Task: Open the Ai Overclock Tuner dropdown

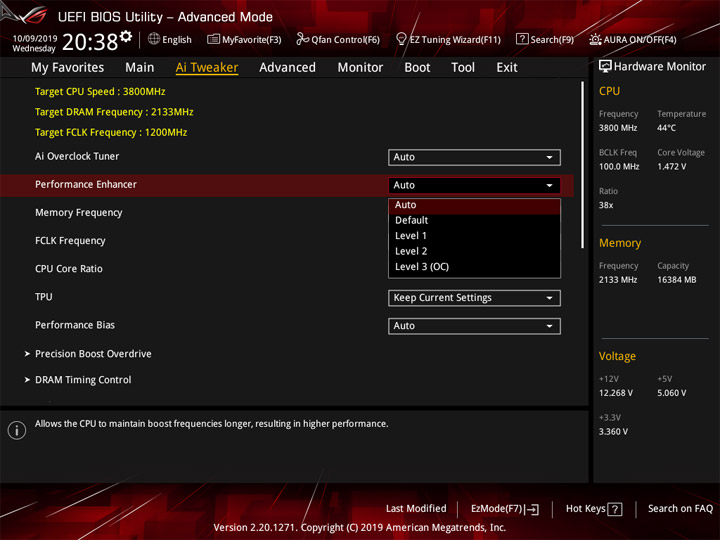Action: [474, 157]
